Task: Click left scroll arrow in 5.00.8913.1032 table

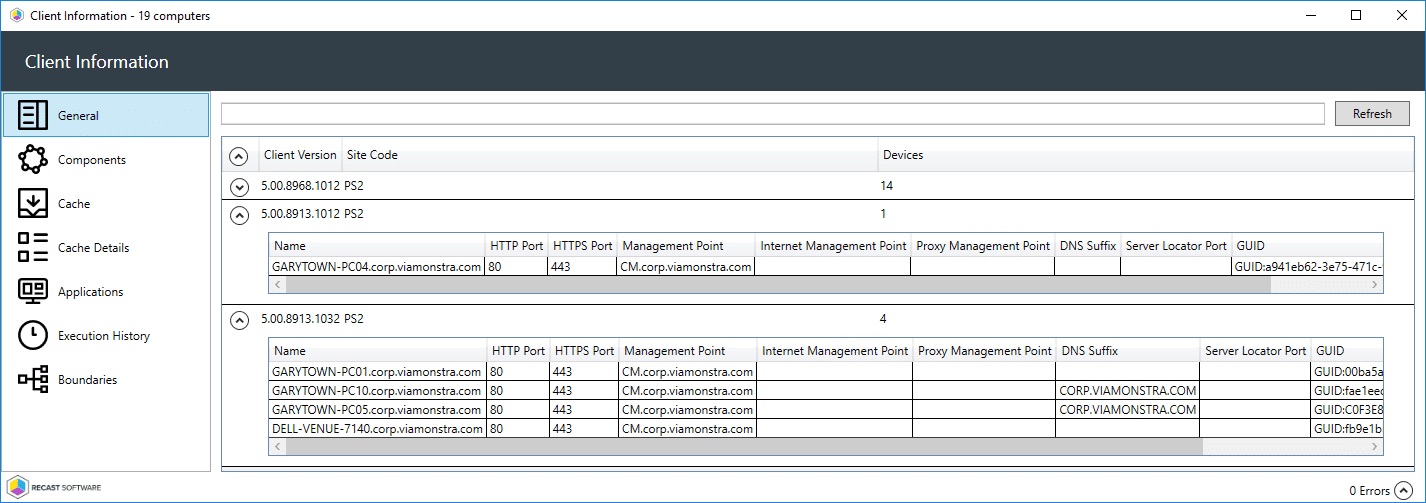Action: [x=278, y=446]
